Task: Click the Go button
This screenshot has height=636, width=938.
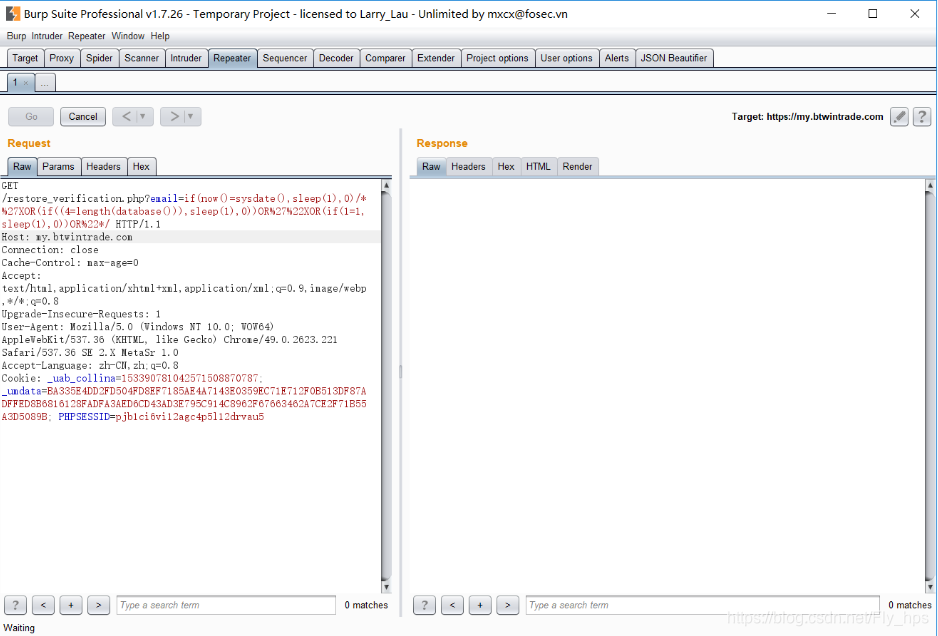Action: [x=31, y=117]
